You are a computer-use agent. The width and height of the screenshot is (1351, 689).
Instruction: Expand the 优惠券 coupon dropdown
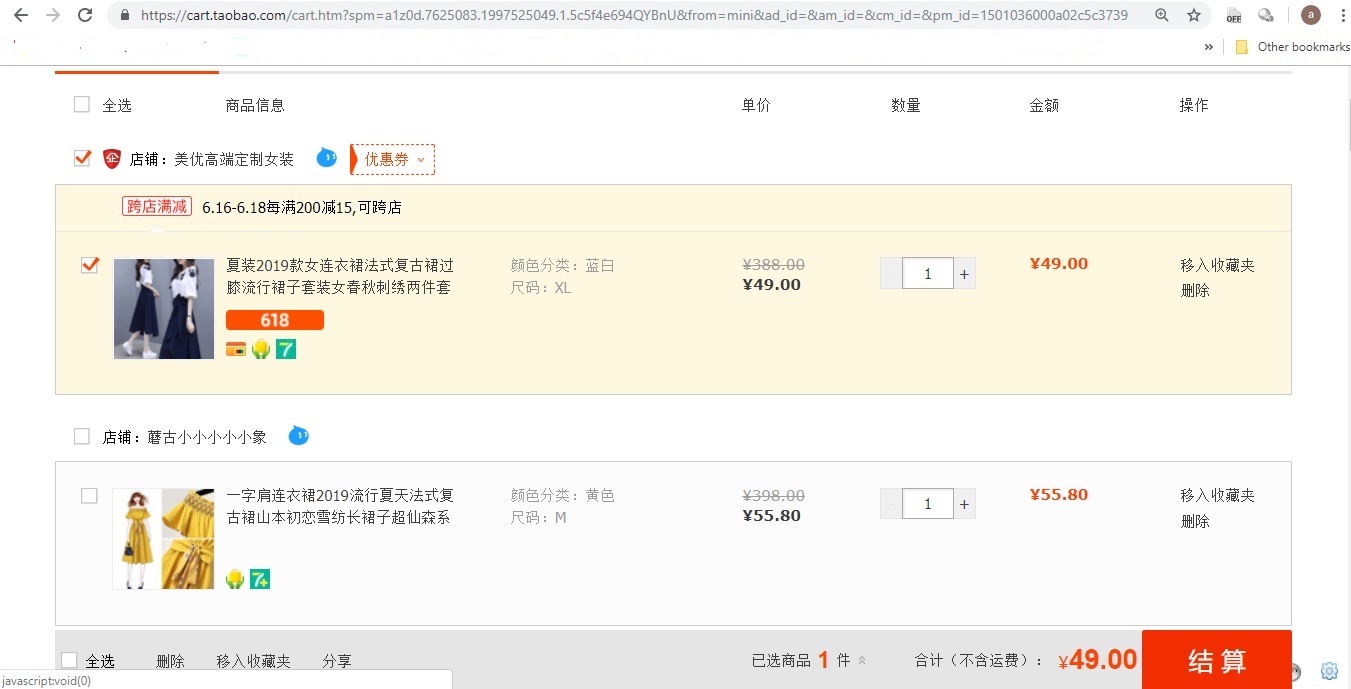tap(394, 159)
